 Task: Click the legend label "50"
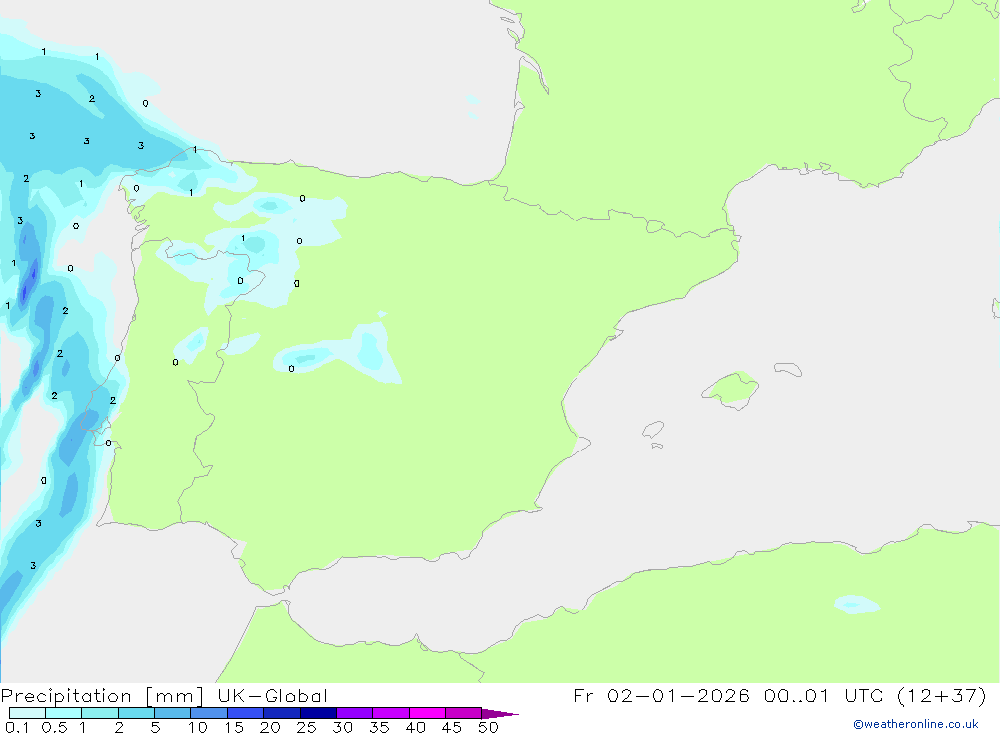488,727
